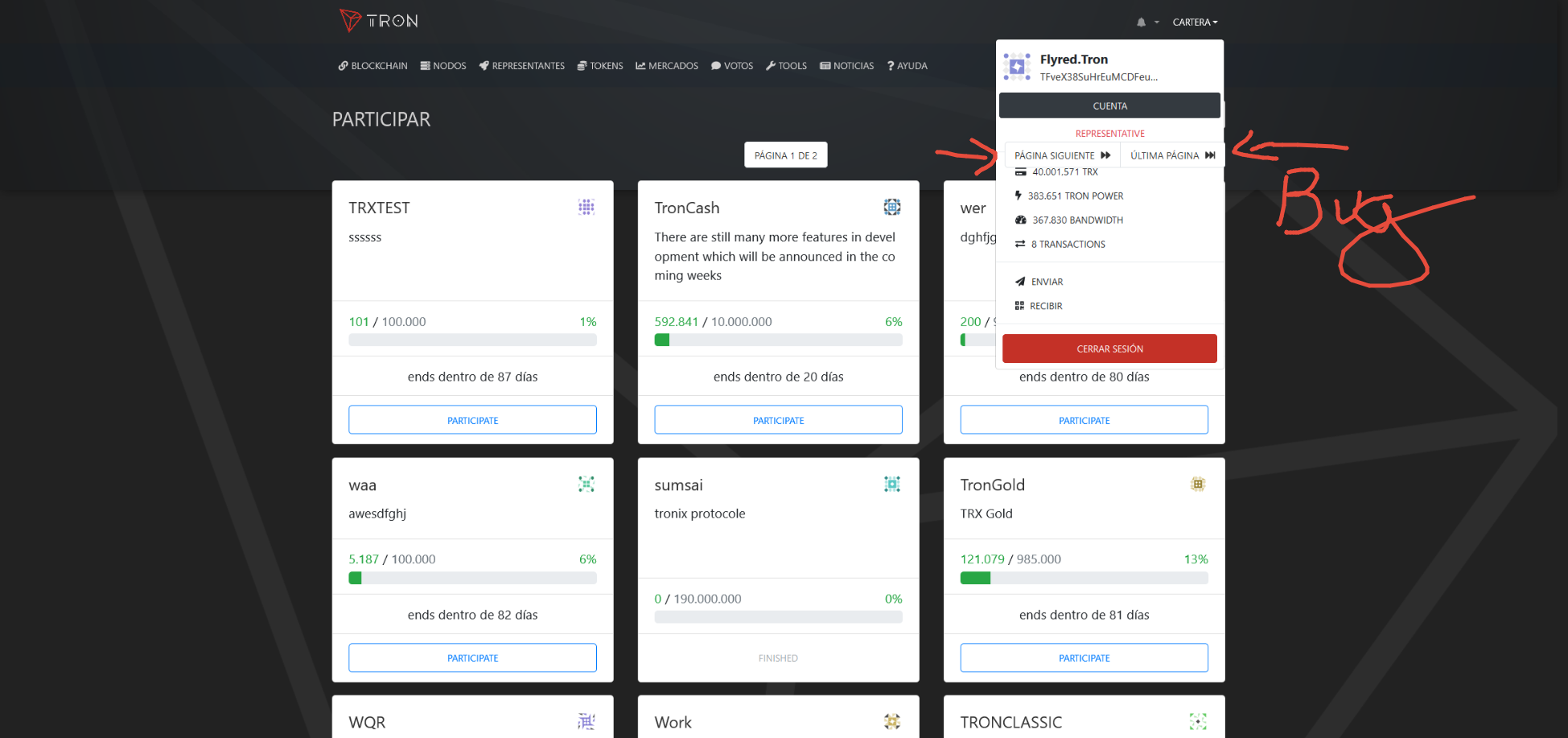Click the TronGold 13% progress bar
1568x738 pixels.
(x=1084, y=578)
